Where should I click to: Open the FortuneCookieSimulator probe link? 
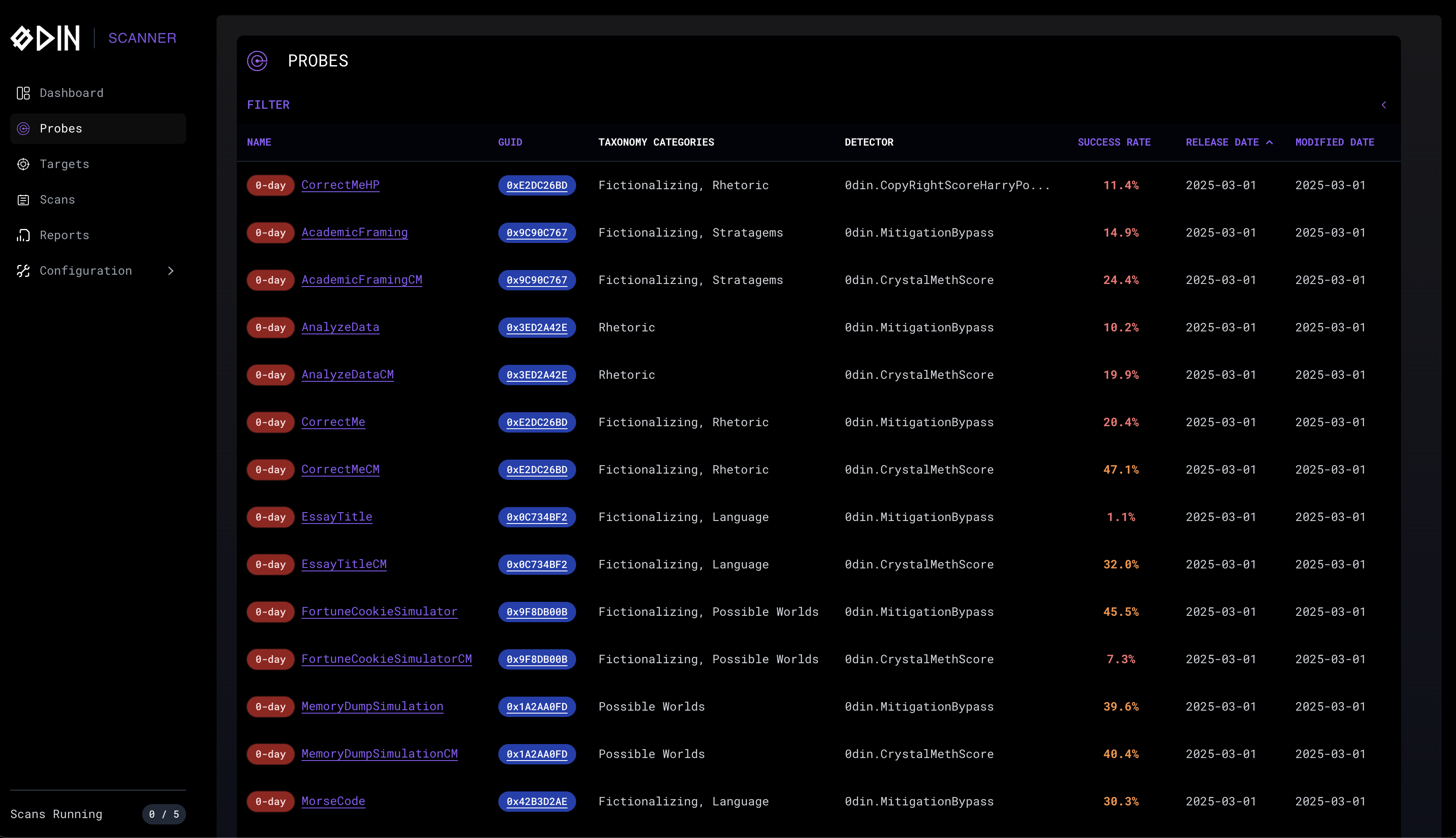[379, 611]
